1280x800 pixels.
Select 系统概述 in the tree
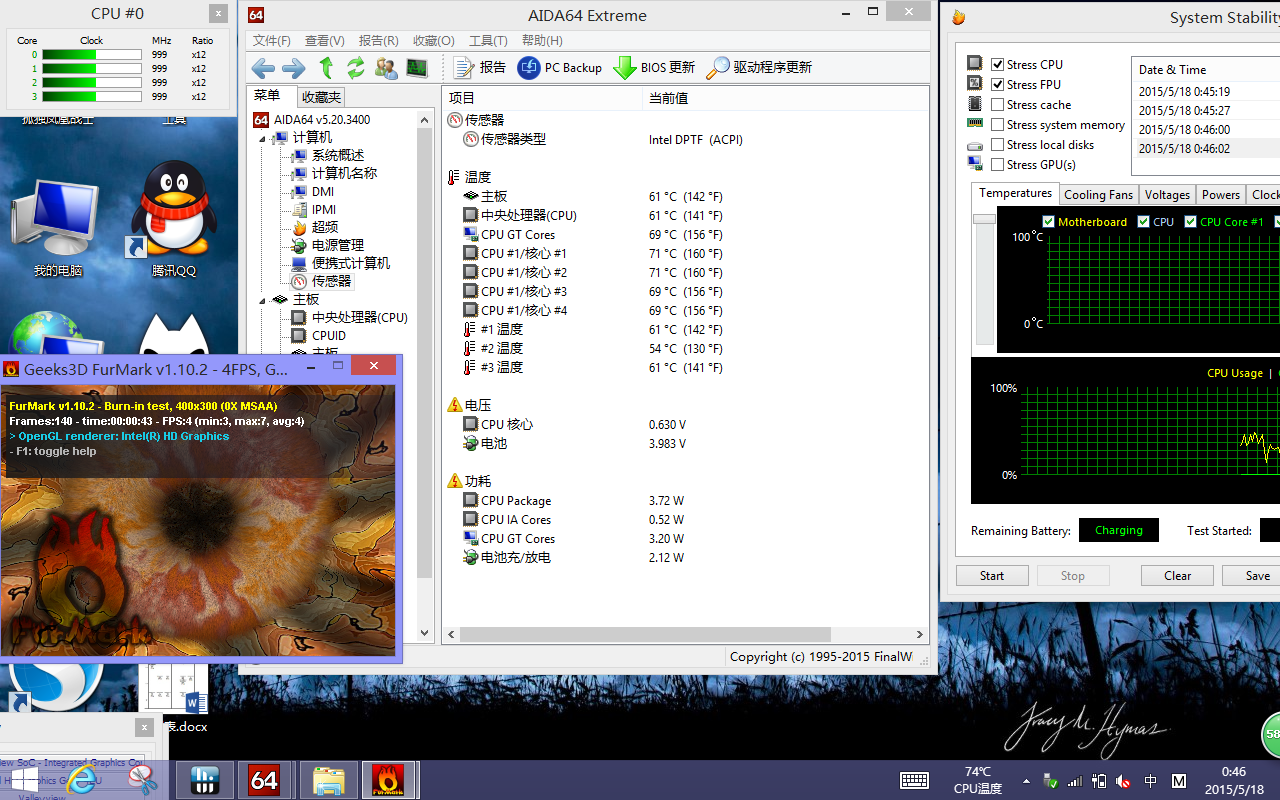pyautogui.click(x=338, y=156)
